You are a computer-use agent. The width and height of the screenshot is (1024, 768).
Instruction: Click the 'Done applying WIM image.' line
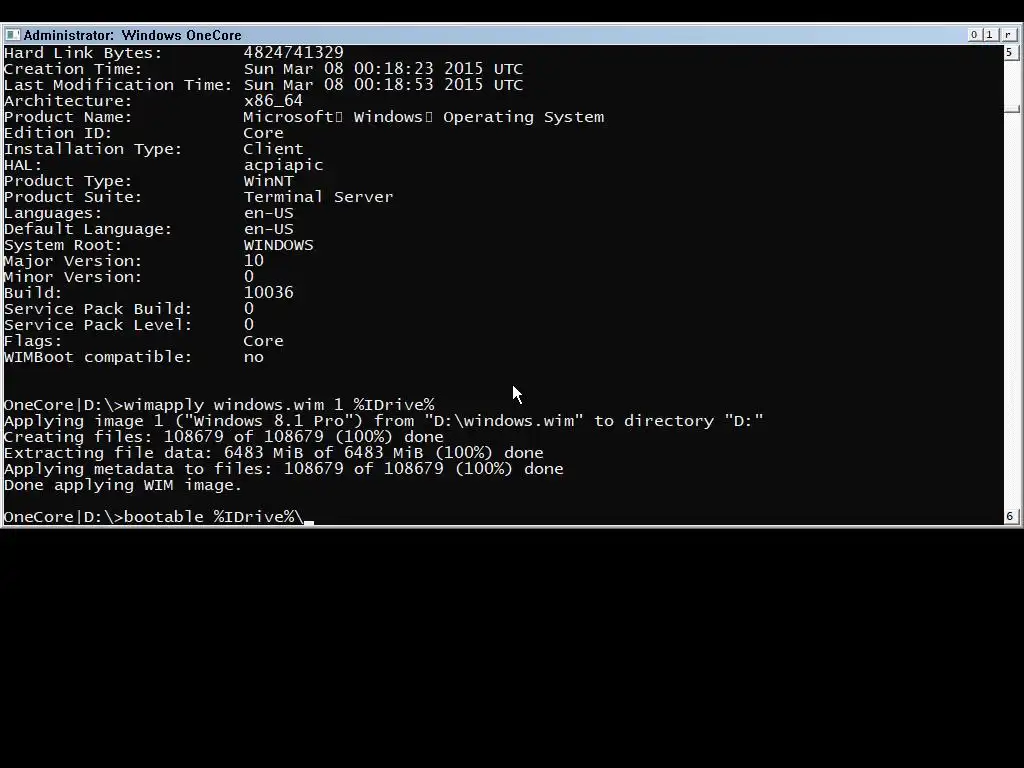point(123,485)
